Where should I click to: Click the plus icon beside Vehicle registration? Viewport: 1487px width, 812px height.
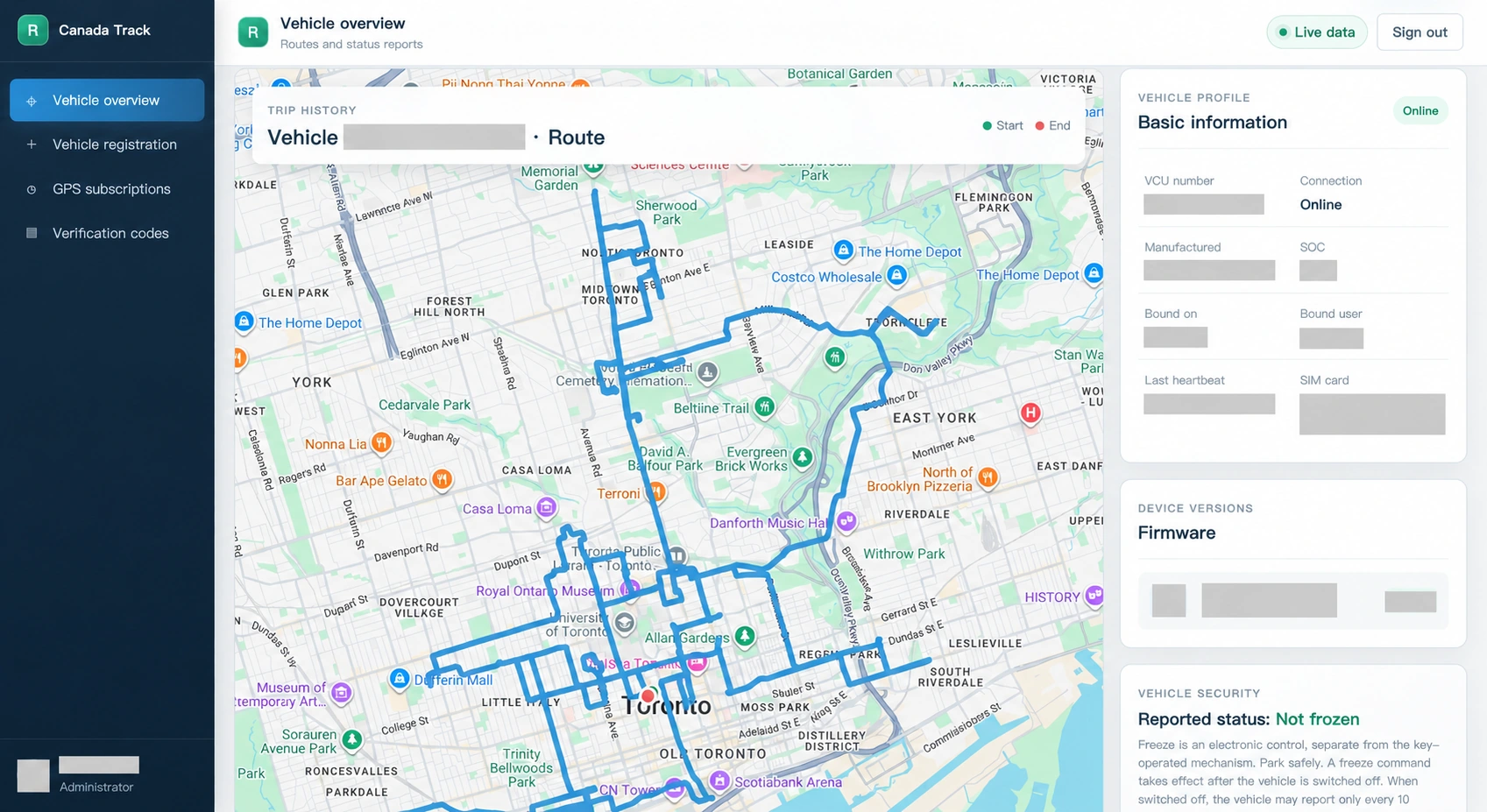click(32, 145)
